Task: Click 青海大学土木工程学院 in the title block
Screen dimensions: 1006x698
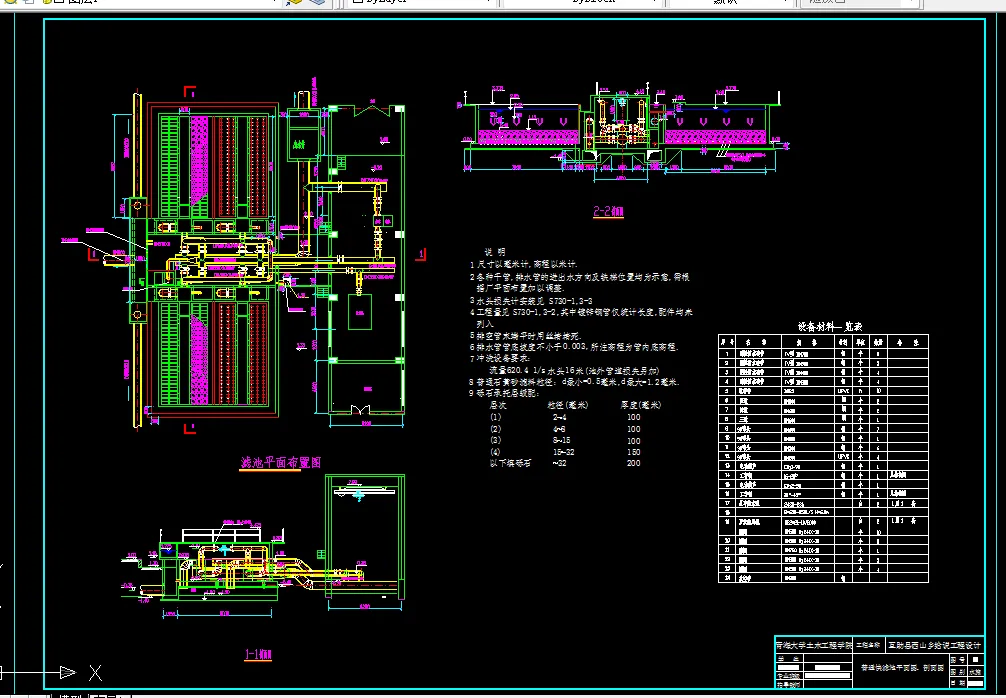Action: 814,645
